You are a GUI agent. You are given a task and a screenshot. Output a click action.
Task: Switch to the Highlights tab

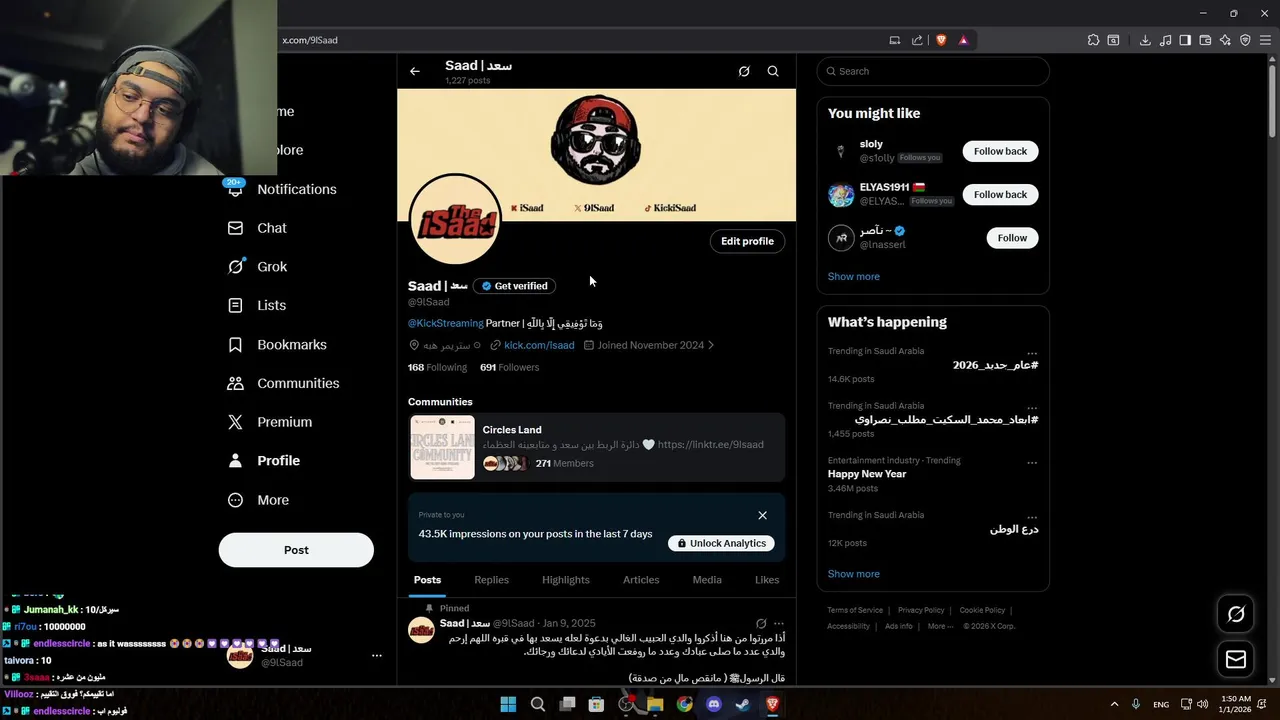point(566,580)
